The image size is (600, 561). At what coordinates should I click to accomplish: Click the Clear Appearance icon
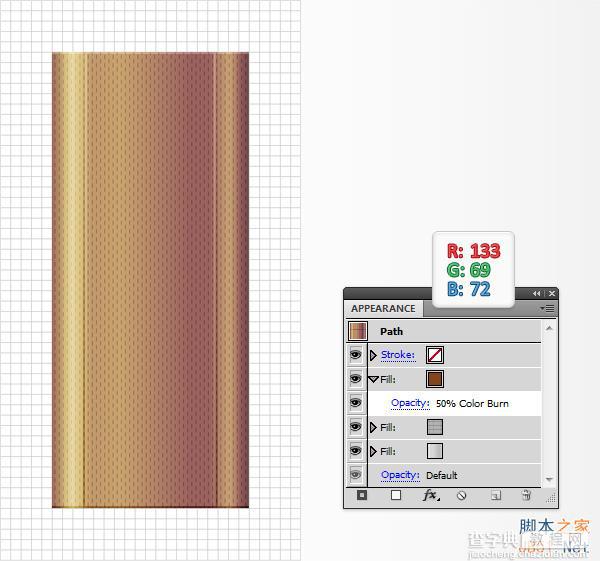click(461, 496)
